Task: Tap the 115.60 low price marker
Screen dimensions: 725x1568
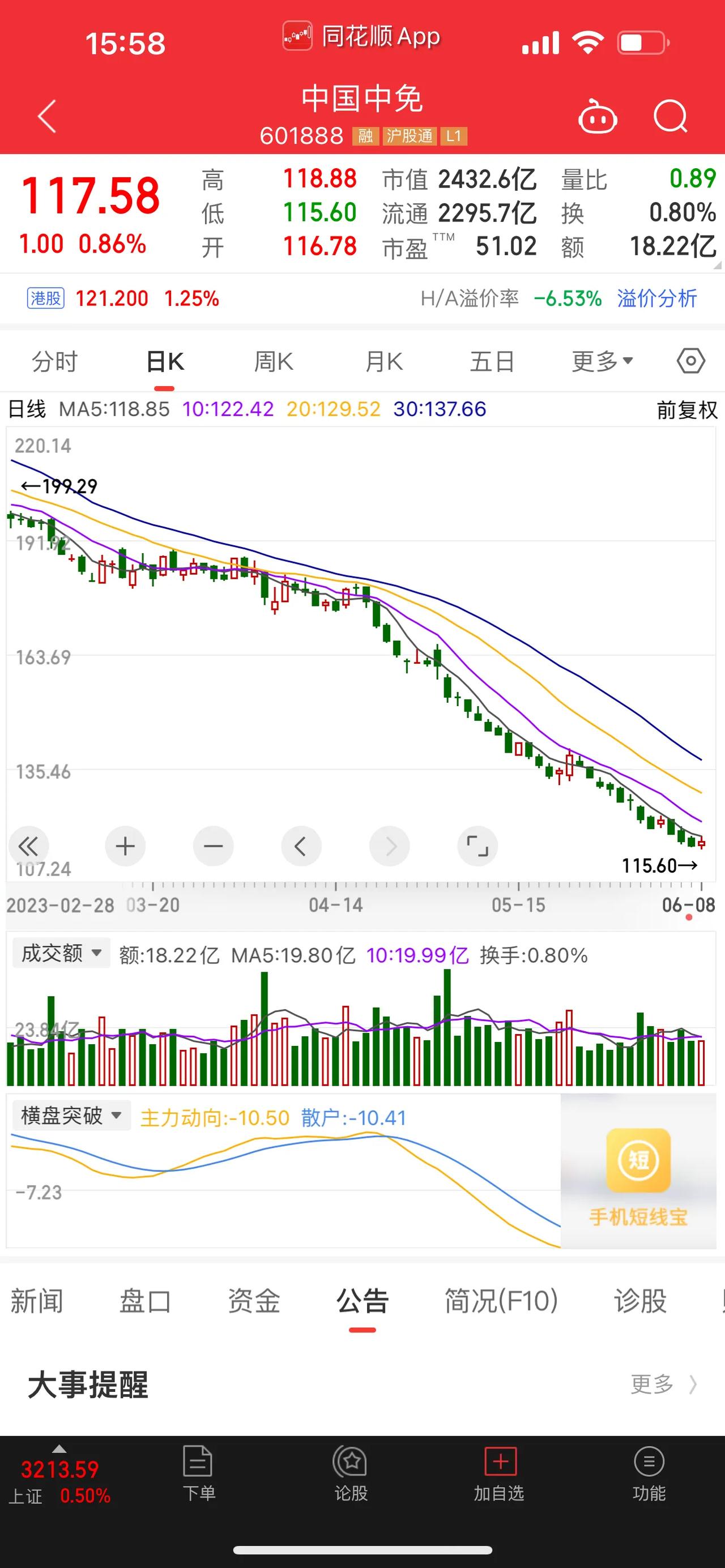Action: pos(660,865)
